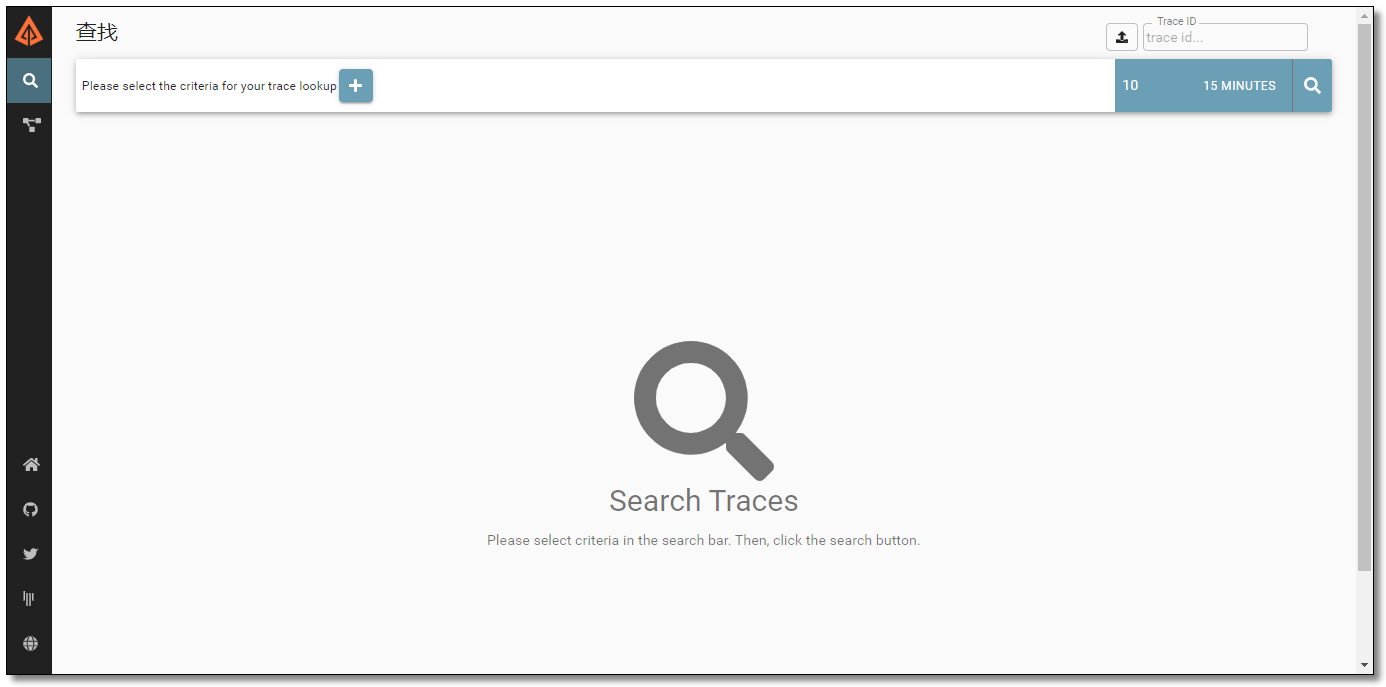
Task: Add search criteria with the plus button
Action: click(356, 86)
